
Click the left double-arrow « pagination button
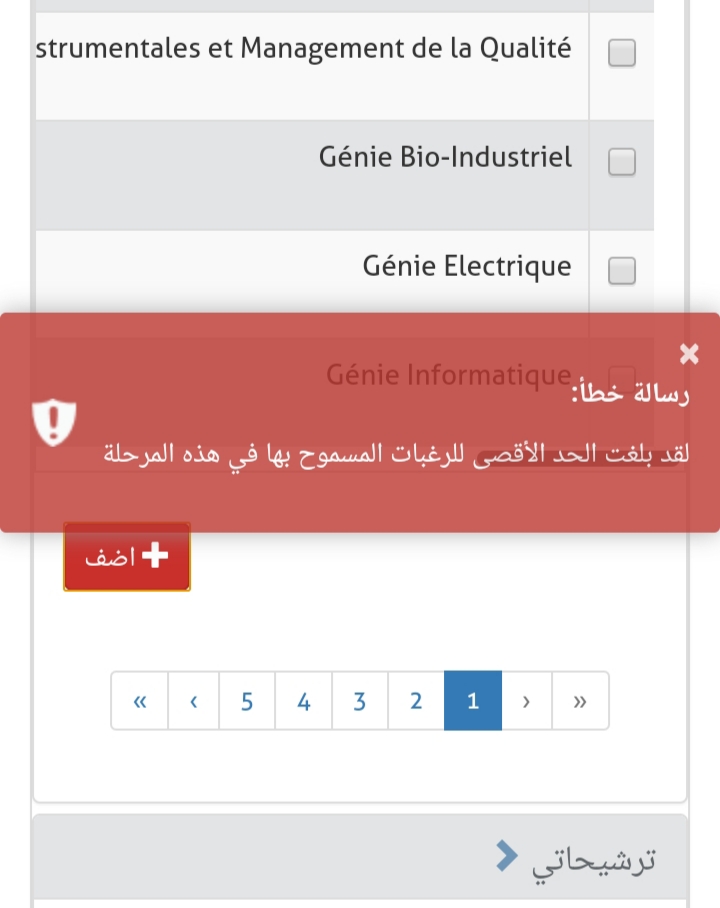coord(139,701)
